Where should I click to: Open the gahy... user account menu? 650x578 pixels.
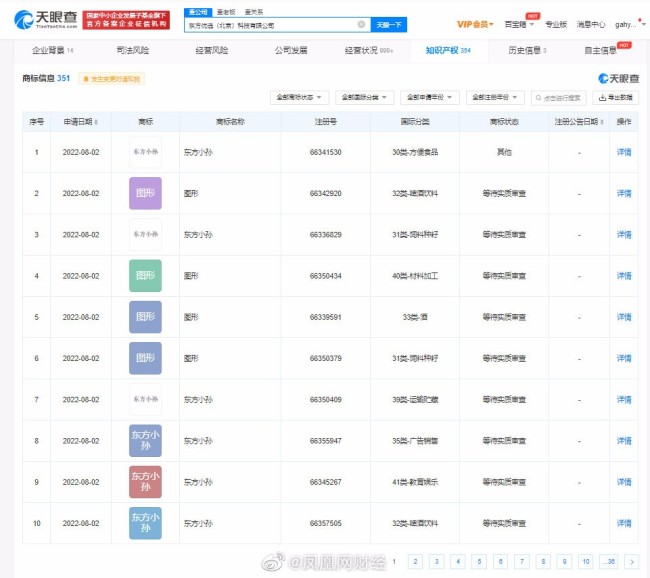click(629, 24)
